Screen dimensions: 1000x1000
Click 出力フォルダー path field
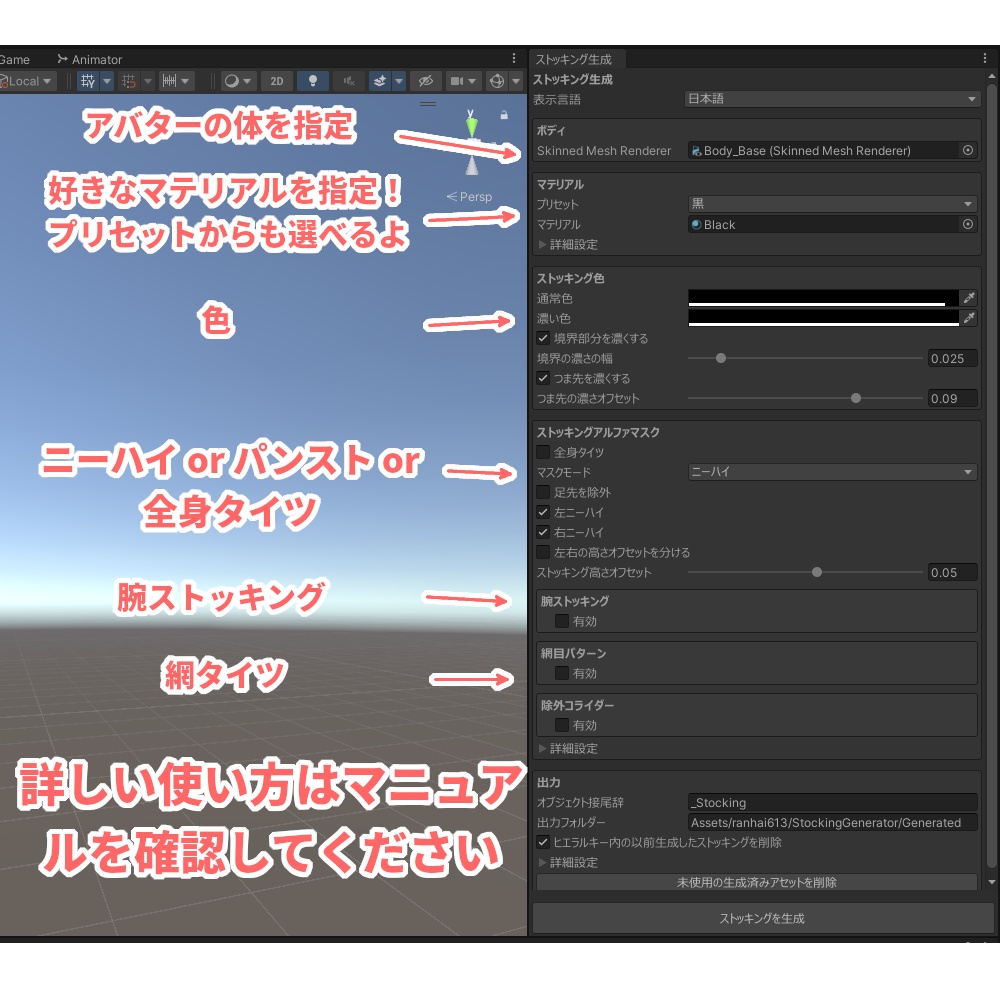coord(833,823)
